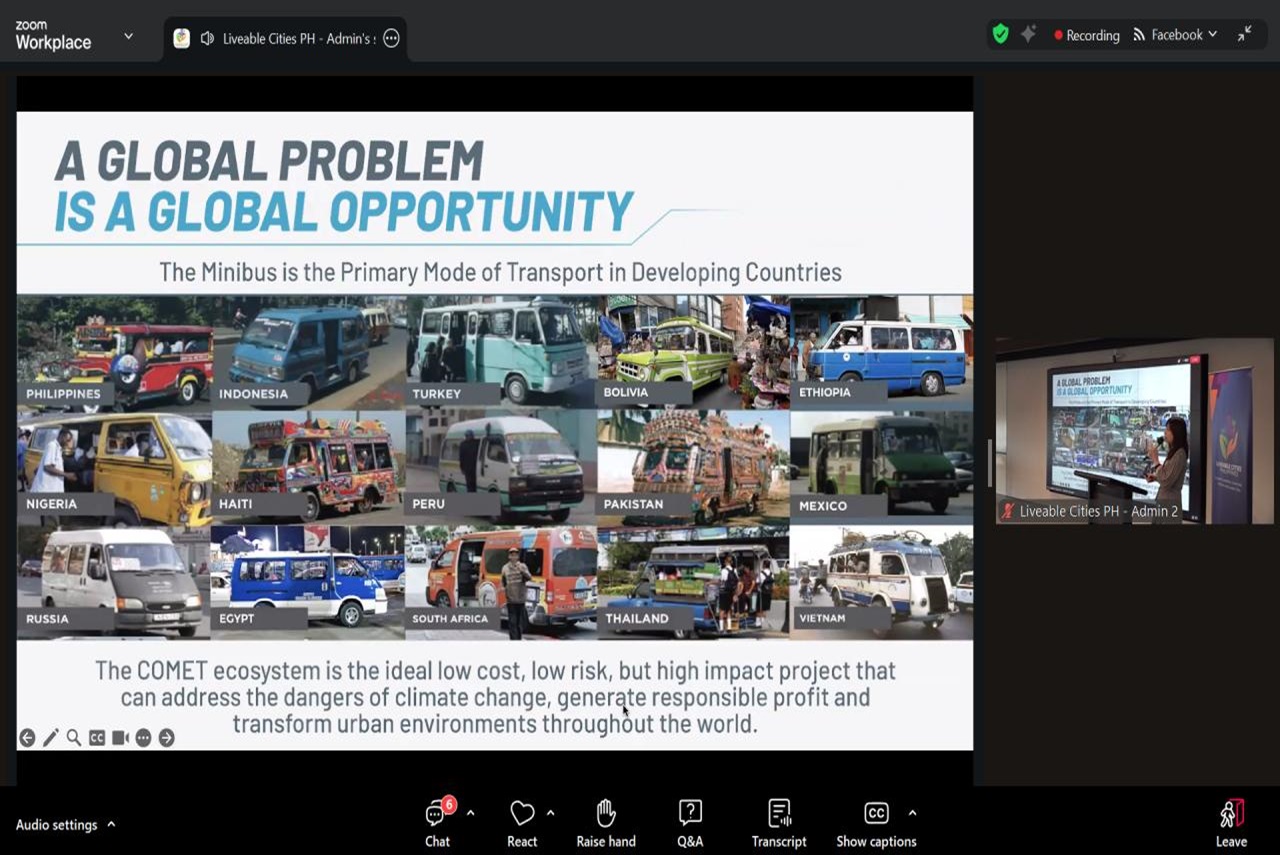
Task: Open more options on the meeting tab
Action: coord(392,38)
